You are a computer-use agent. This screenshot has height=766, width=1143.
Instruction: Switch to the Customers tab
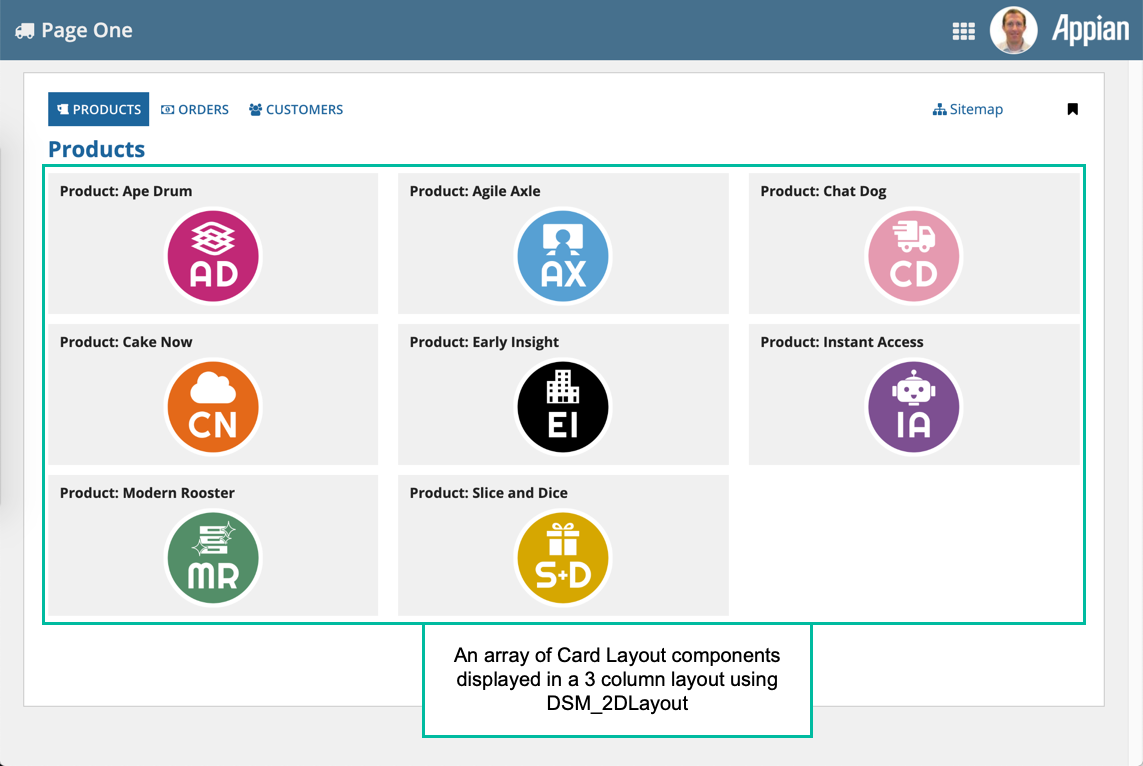[296, 110]
